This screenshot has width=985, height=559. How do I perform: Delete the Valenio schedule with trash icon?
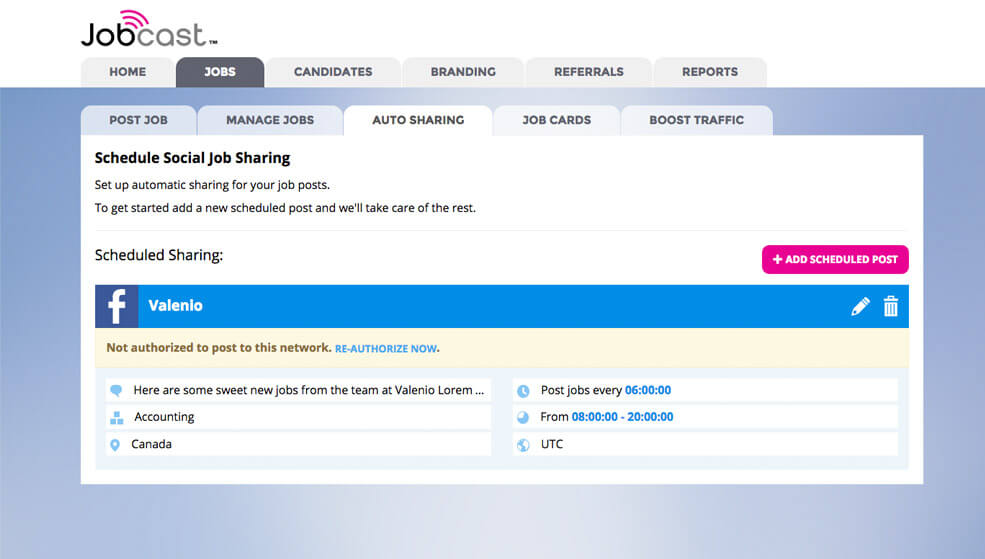pyautogui.click(x=891, y=307)
